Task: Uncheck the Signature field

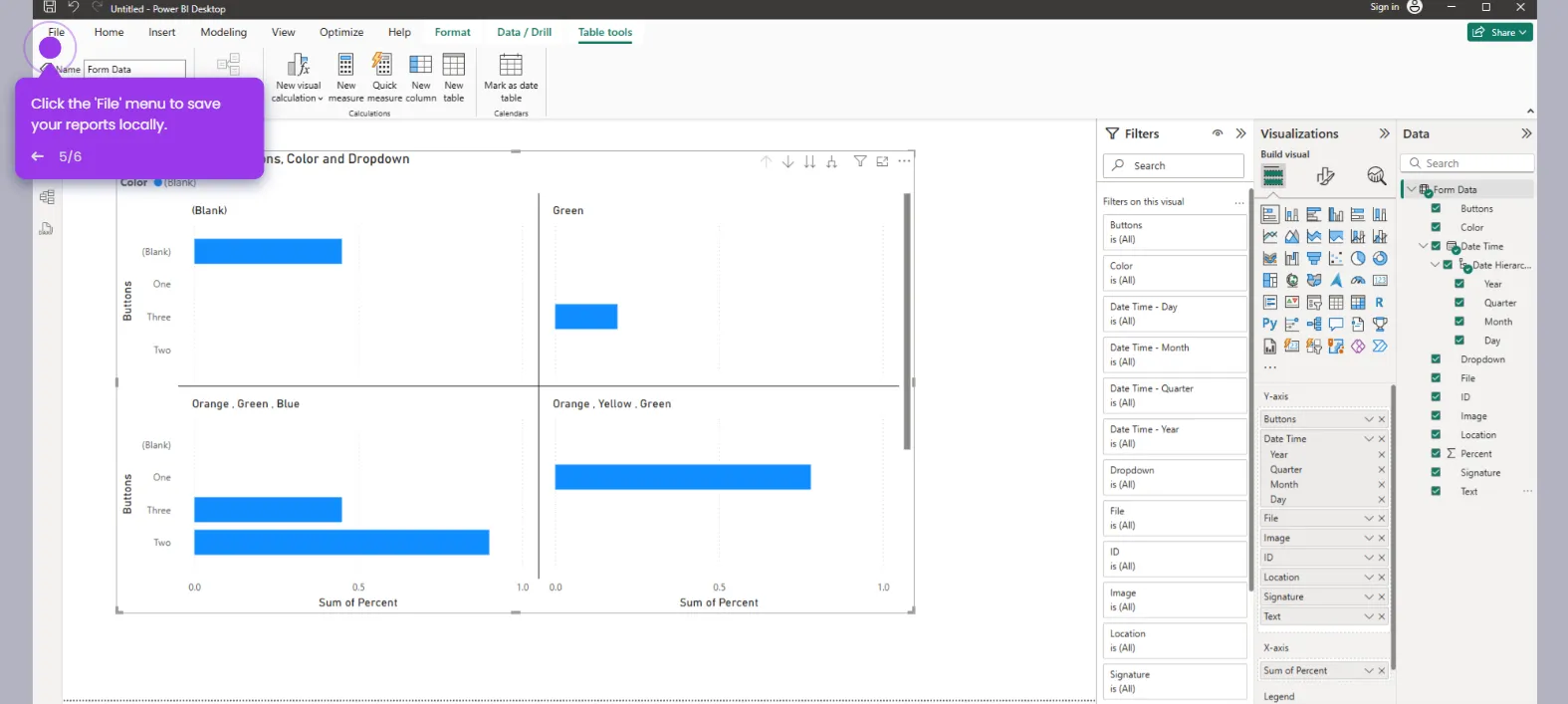Action: click(x=1436, y=472)
